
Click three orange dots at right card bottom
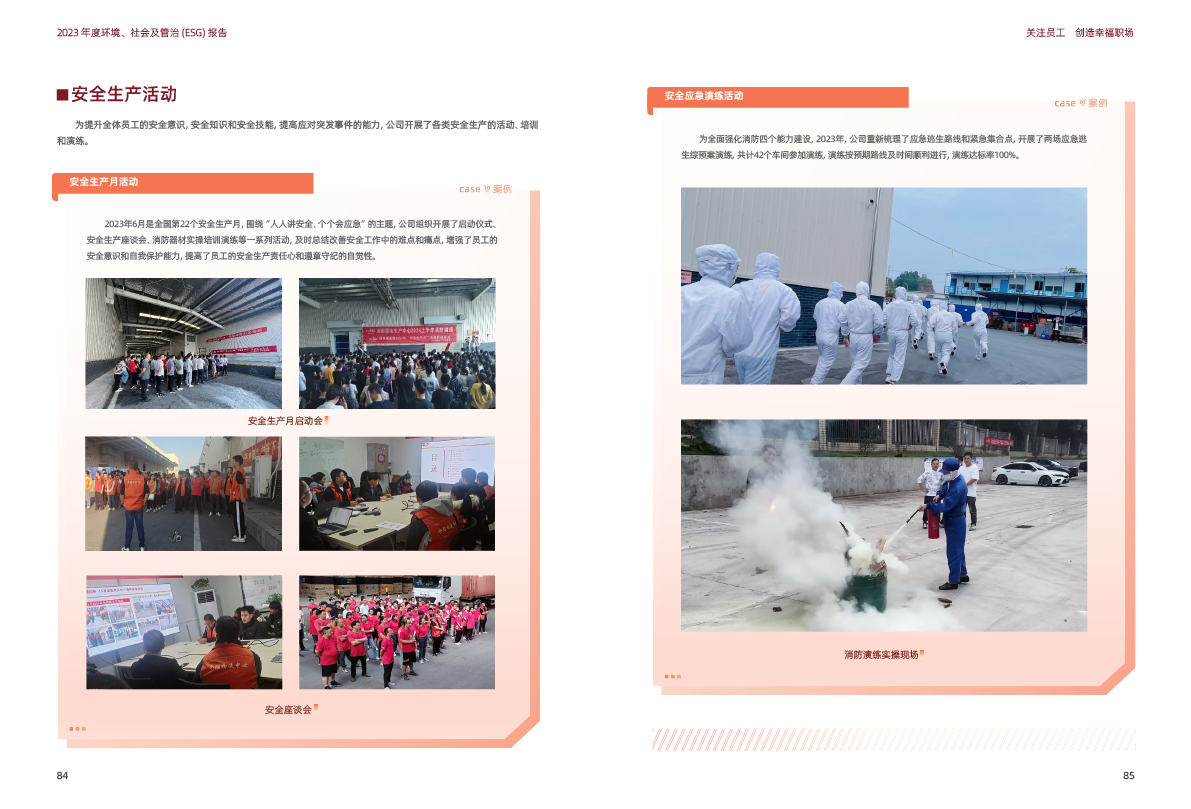(x=672, y=676)
